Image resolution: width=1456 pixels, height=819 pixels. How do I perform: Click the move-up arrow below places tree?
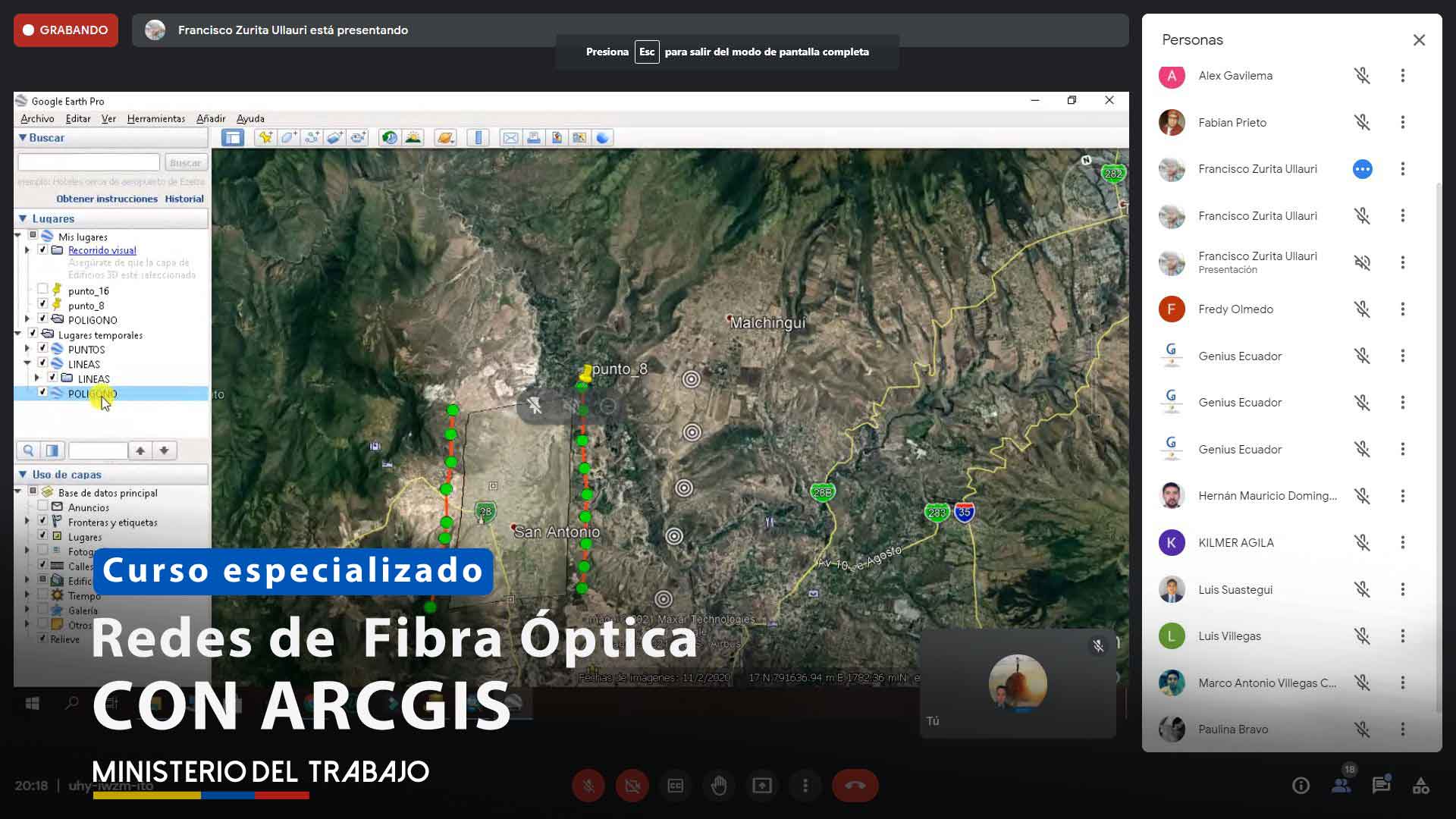(x=140, y=450)
